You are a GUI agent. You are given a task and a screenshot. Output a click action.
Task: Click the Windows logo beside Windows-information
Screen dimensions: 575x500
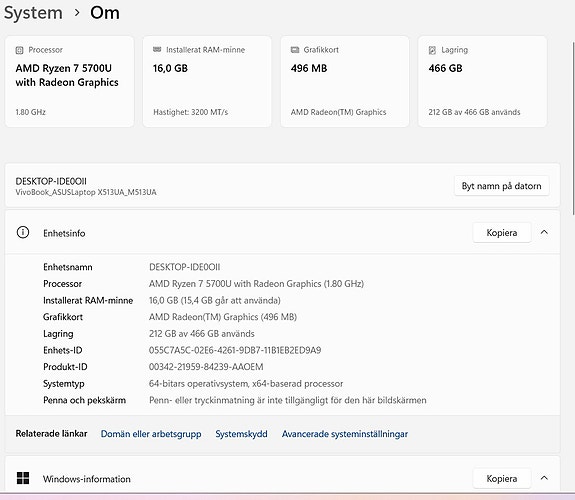(23, 478)
